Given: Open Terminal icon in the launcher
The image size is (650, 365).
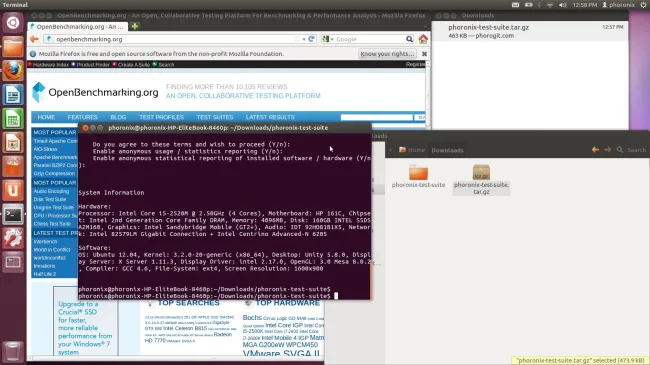Looking at the screenshot, I should [x=13, y=214].
